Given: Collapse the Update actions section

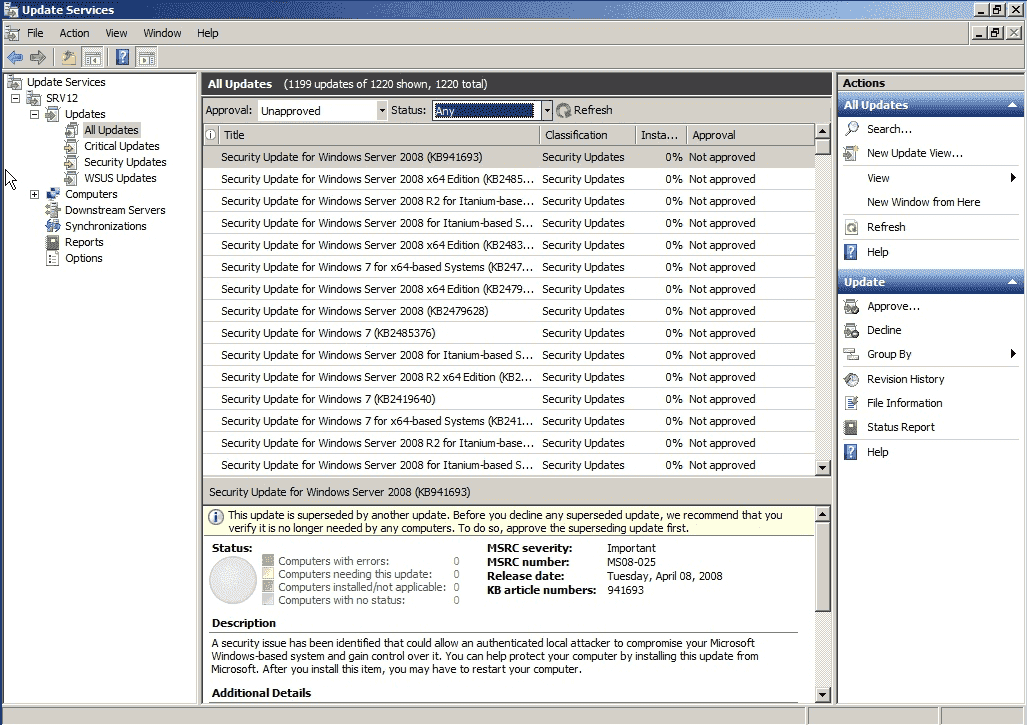Looking at the screenshot, I should pos(1012,282).
